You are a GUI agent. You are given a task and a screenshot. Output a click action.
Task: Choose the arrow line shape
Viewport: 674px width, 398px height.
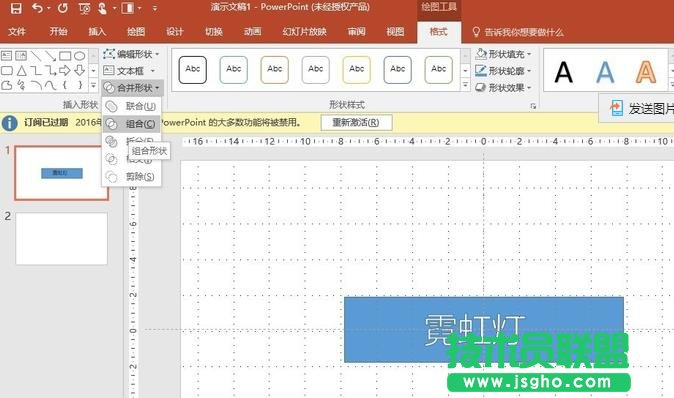50,56
